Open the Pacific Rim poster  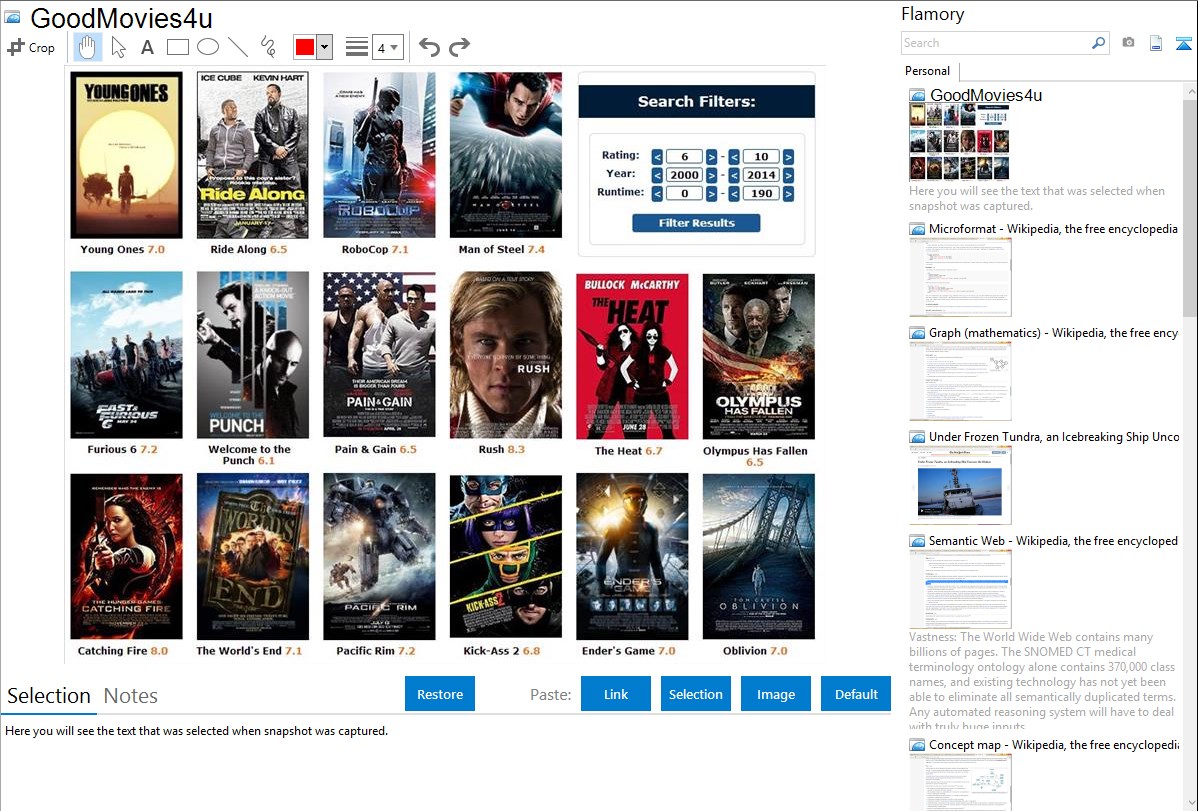point(379,556)
